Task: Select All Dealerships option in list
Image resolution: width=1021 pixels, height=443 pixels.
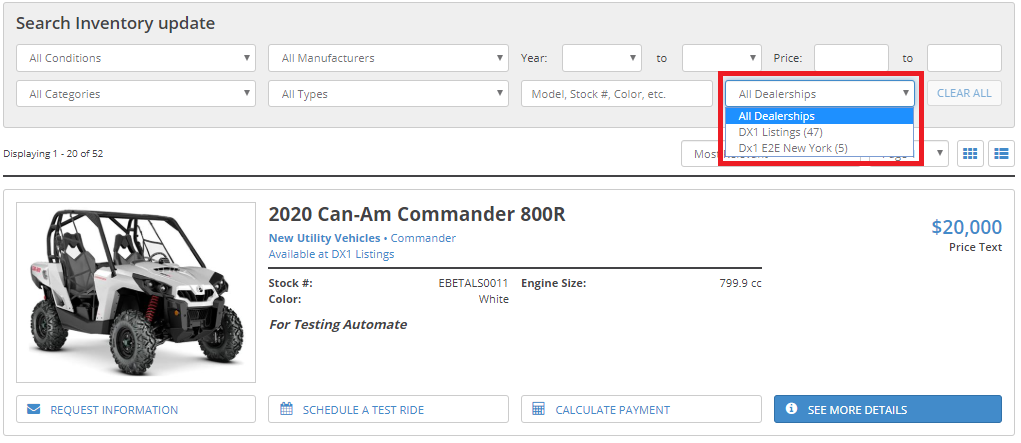Action: (x=820, y=117)
